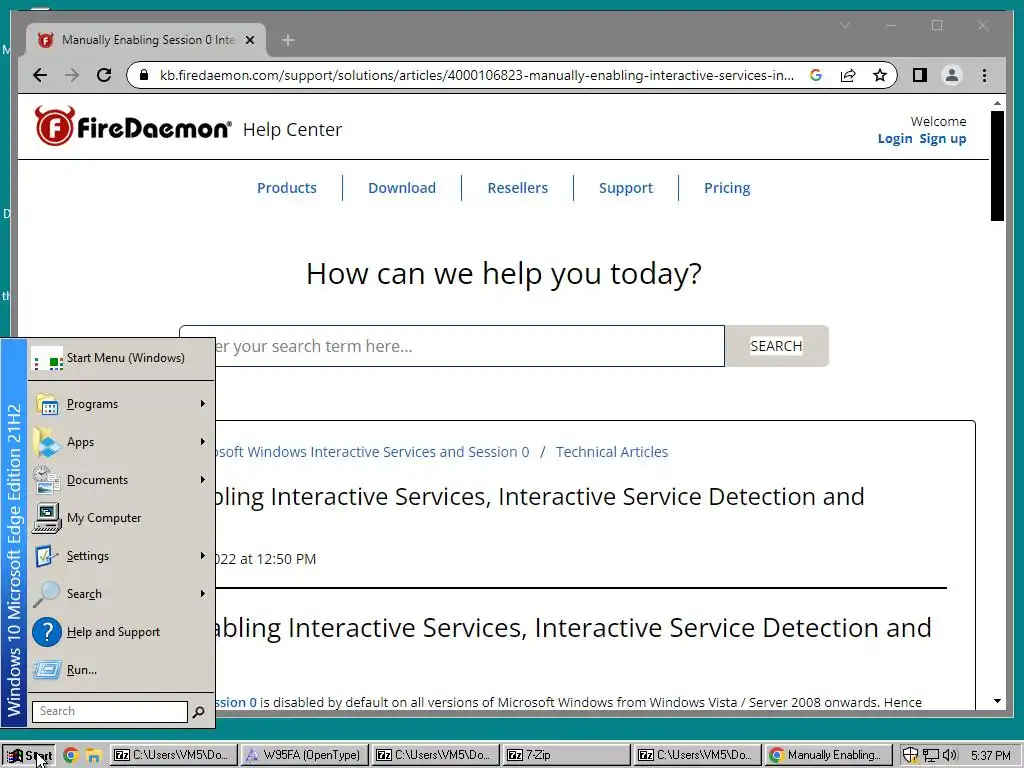This screenshot has width=1024, height=768.
Task: Open Resellers navigation link
Action: point(517,188)
